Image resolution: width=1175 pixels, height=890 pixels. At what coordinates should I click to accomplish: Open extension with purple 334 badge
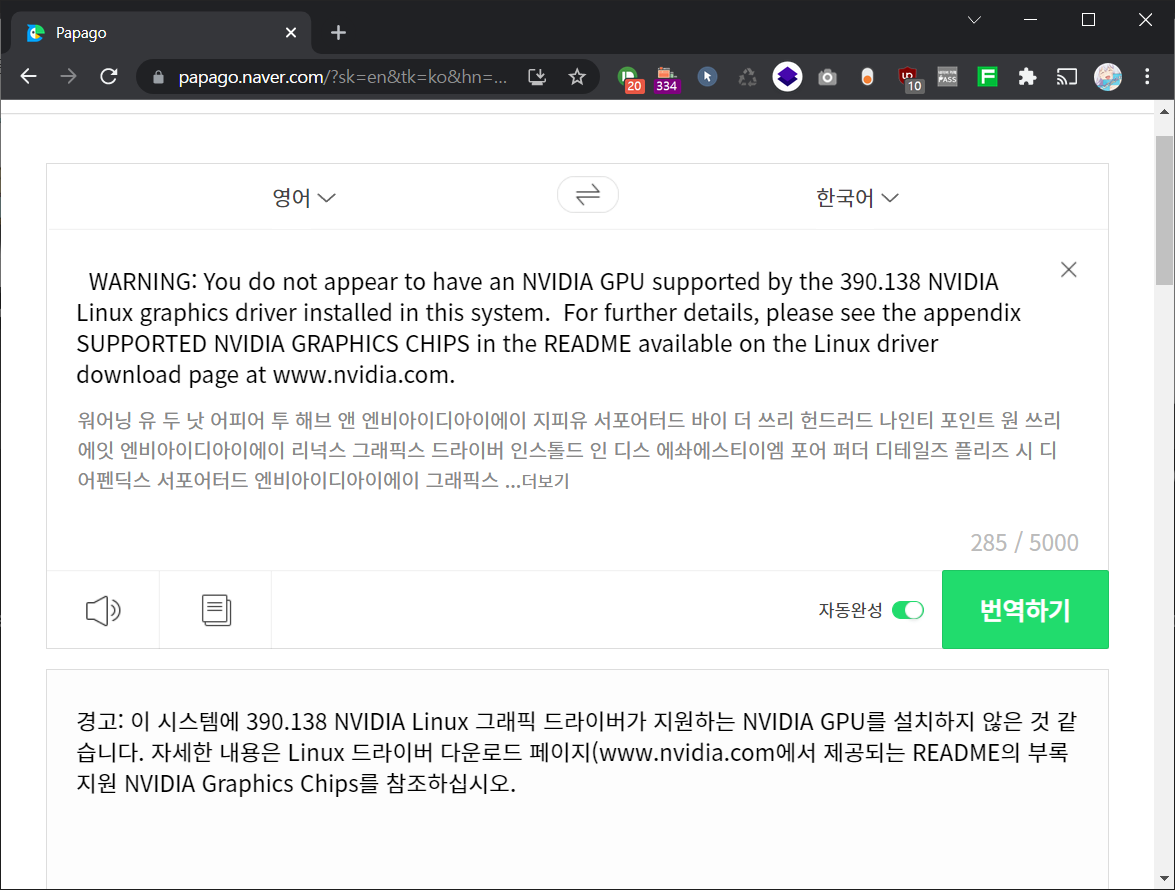tap(666, 77)
